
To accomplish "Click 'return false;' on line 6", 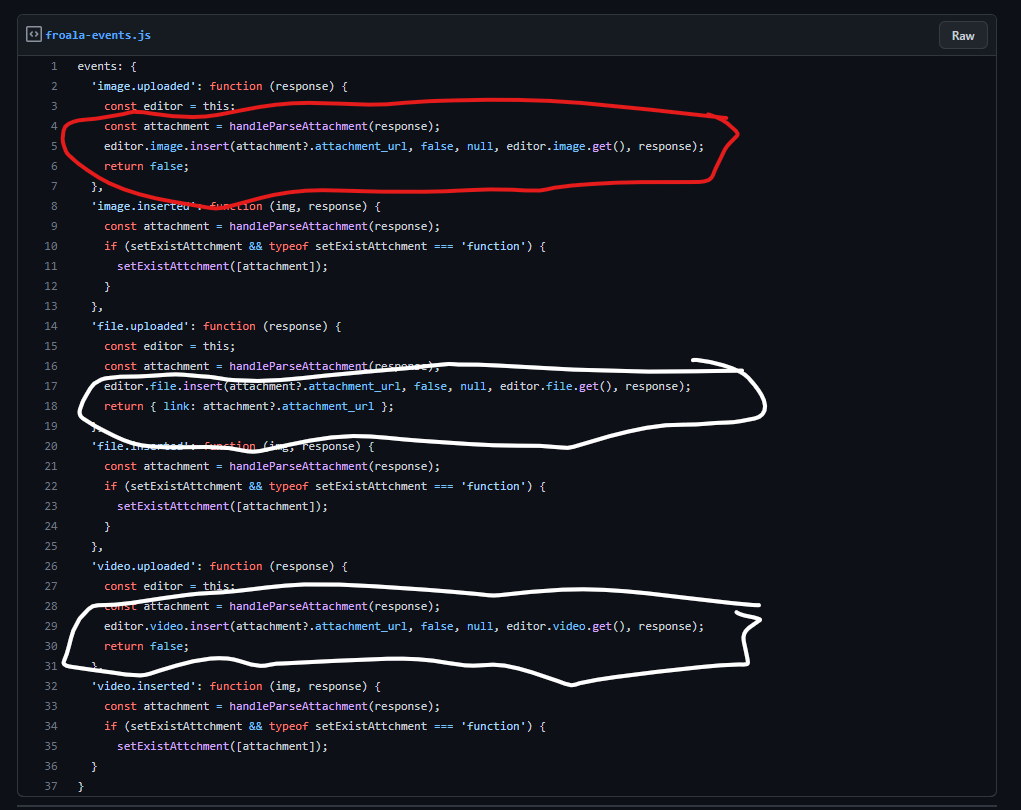I will (x=147, y=167).
